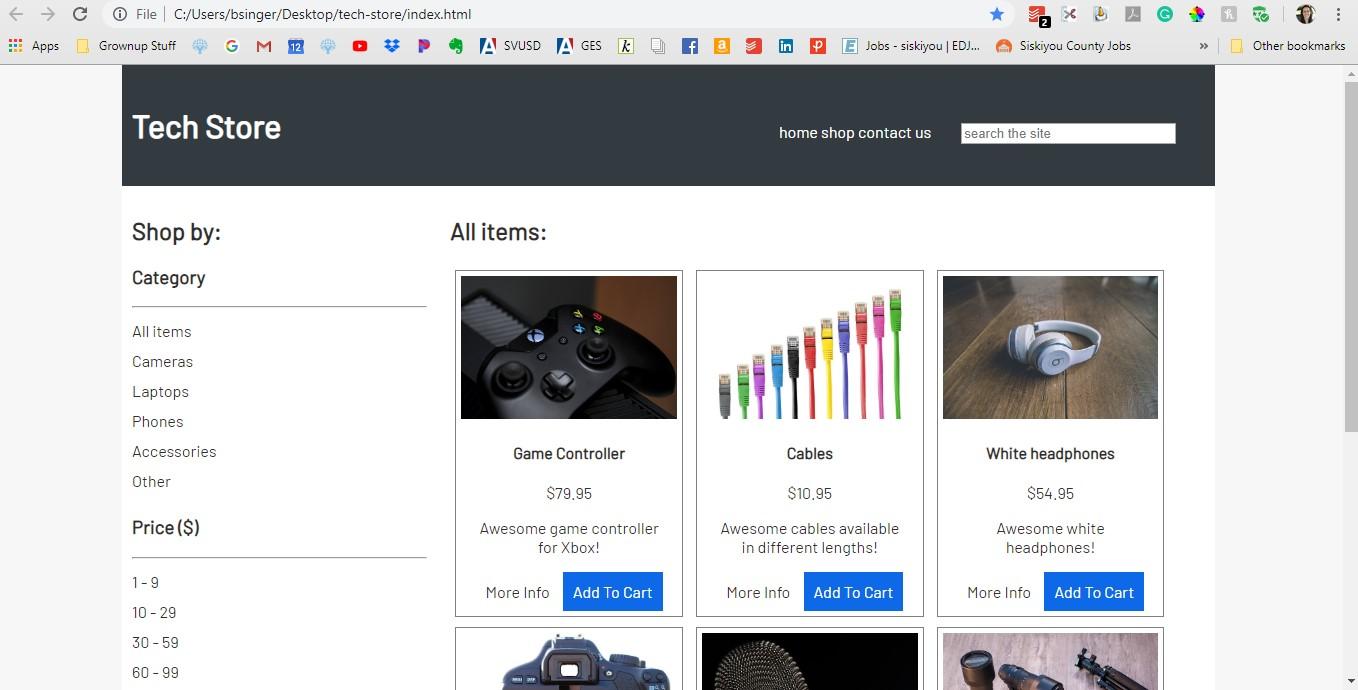1358x690 pixels.
Task: Open the Facebook bookmark icon
Action: click(690, 45)
